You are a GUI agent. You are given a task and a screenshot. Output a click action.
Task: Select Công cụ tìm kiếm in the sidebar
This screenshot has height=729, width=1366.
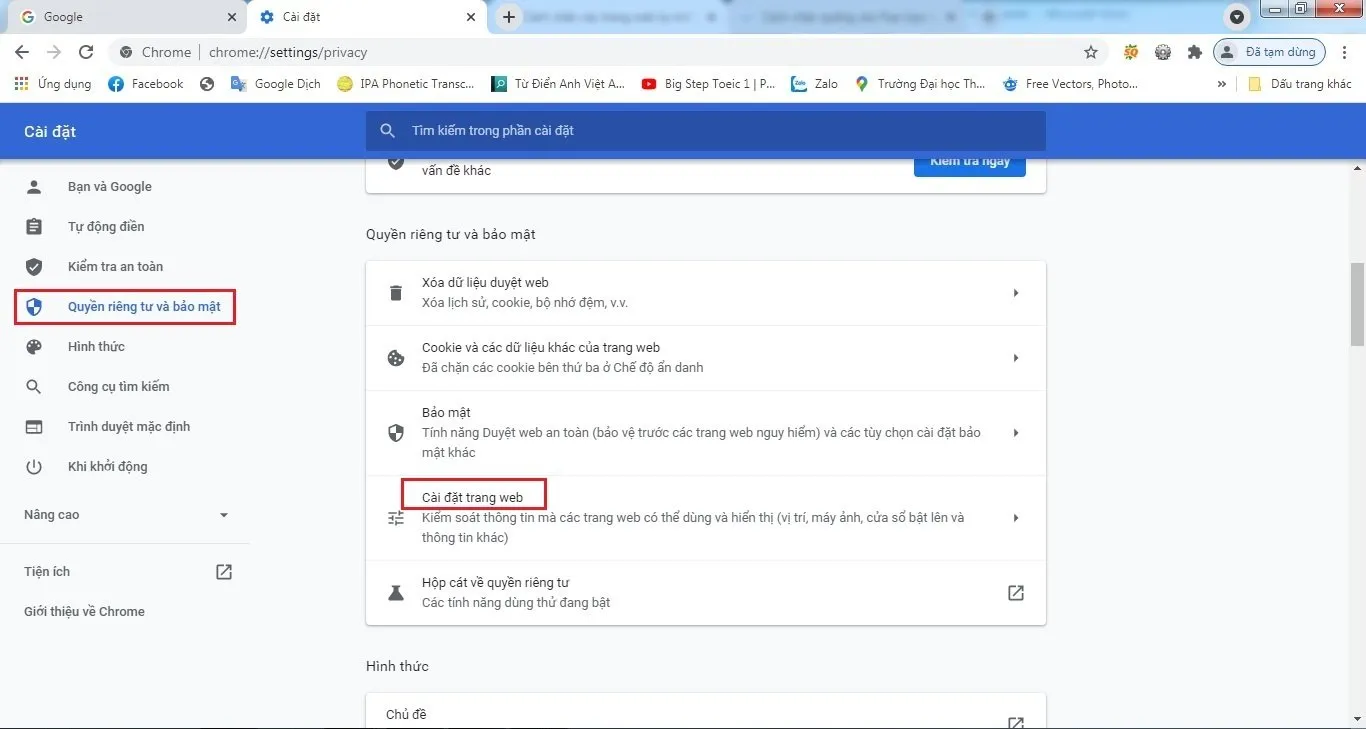pyautogui.click(x=118, y=387)
